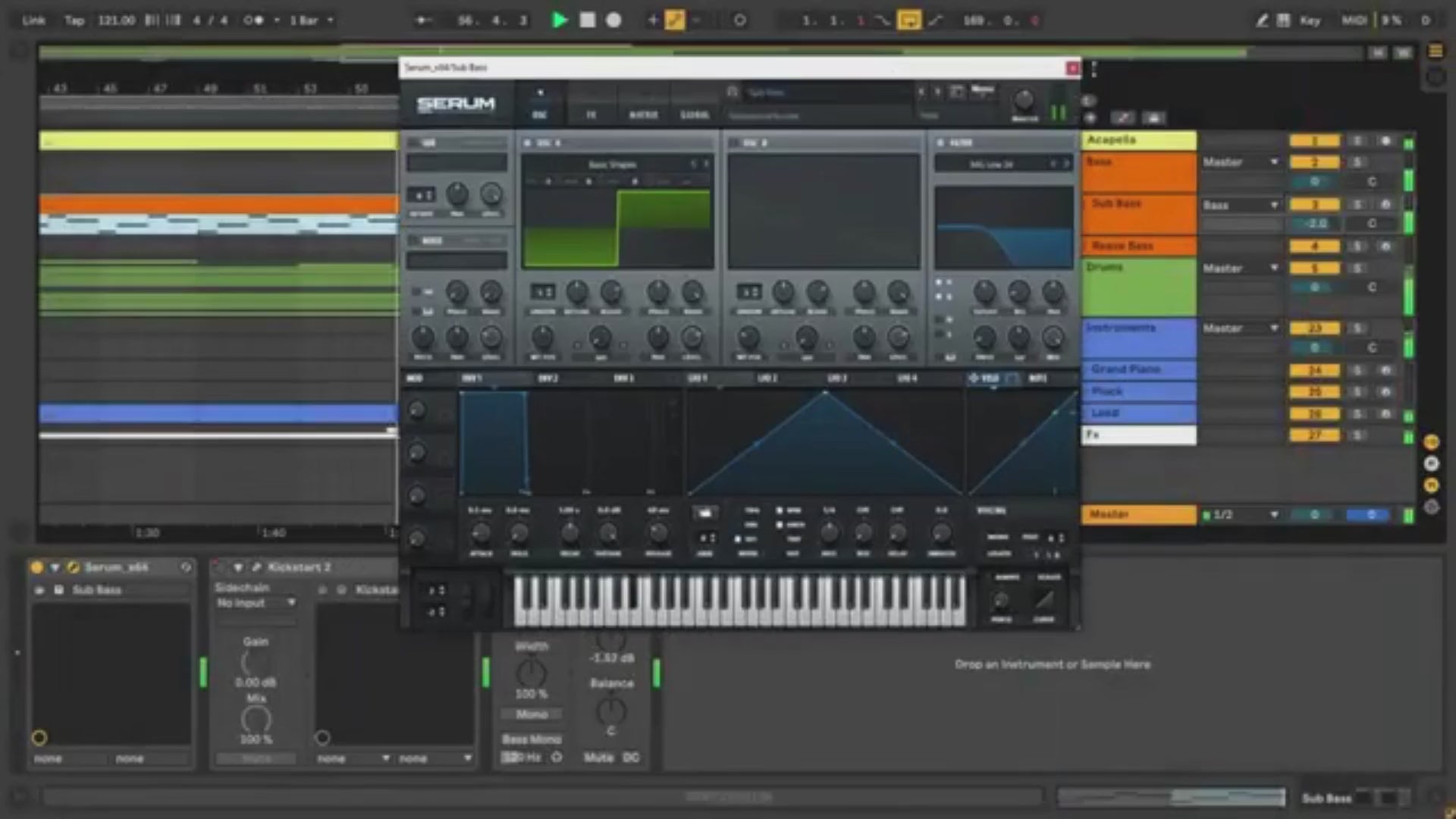
Task: Arm the Arrangement Record button
Action: [x=613, y=20]
